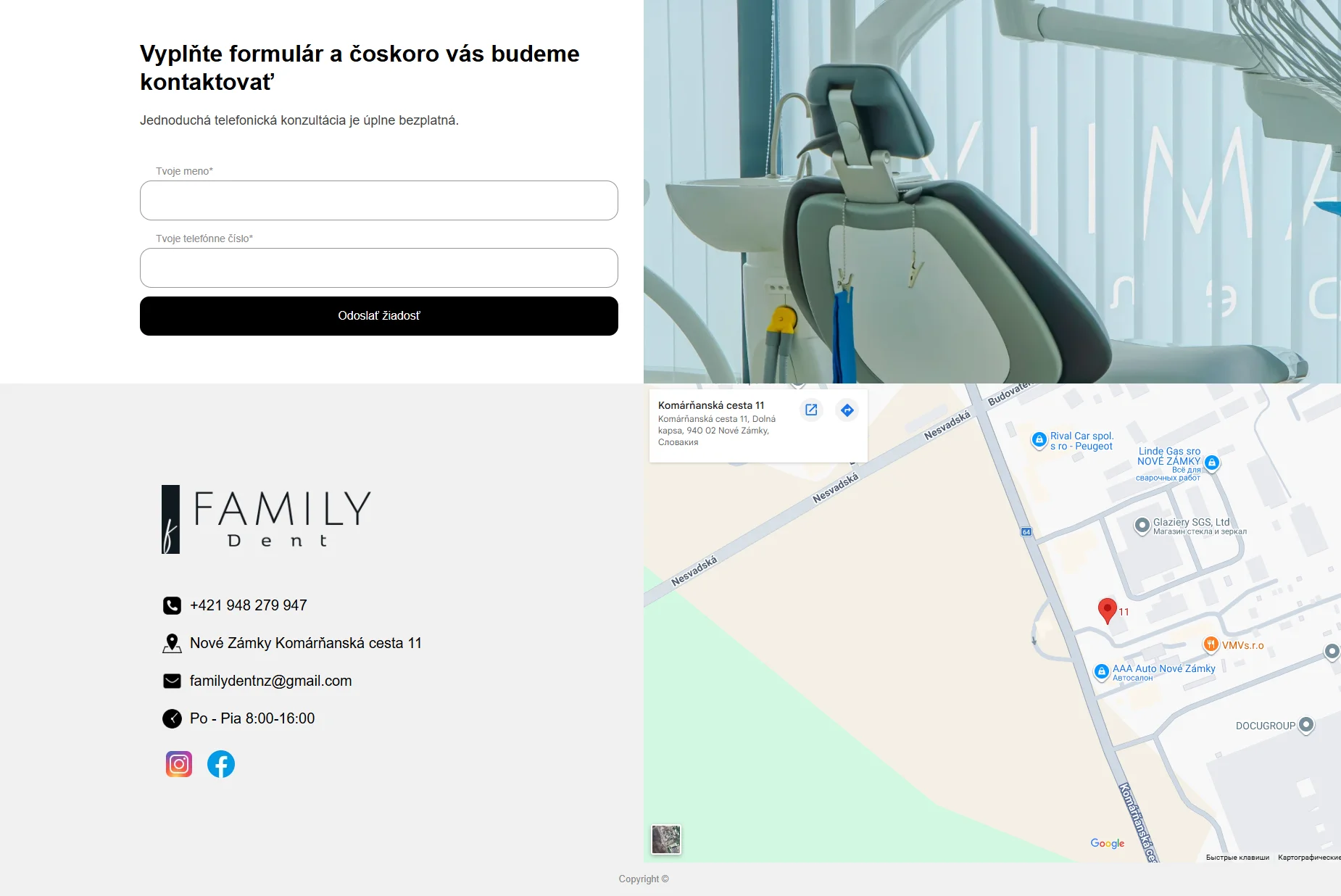Focus the Tvoje meno input field
Image resolution: width=1341 pixels, height=896 pixels.
379,201
